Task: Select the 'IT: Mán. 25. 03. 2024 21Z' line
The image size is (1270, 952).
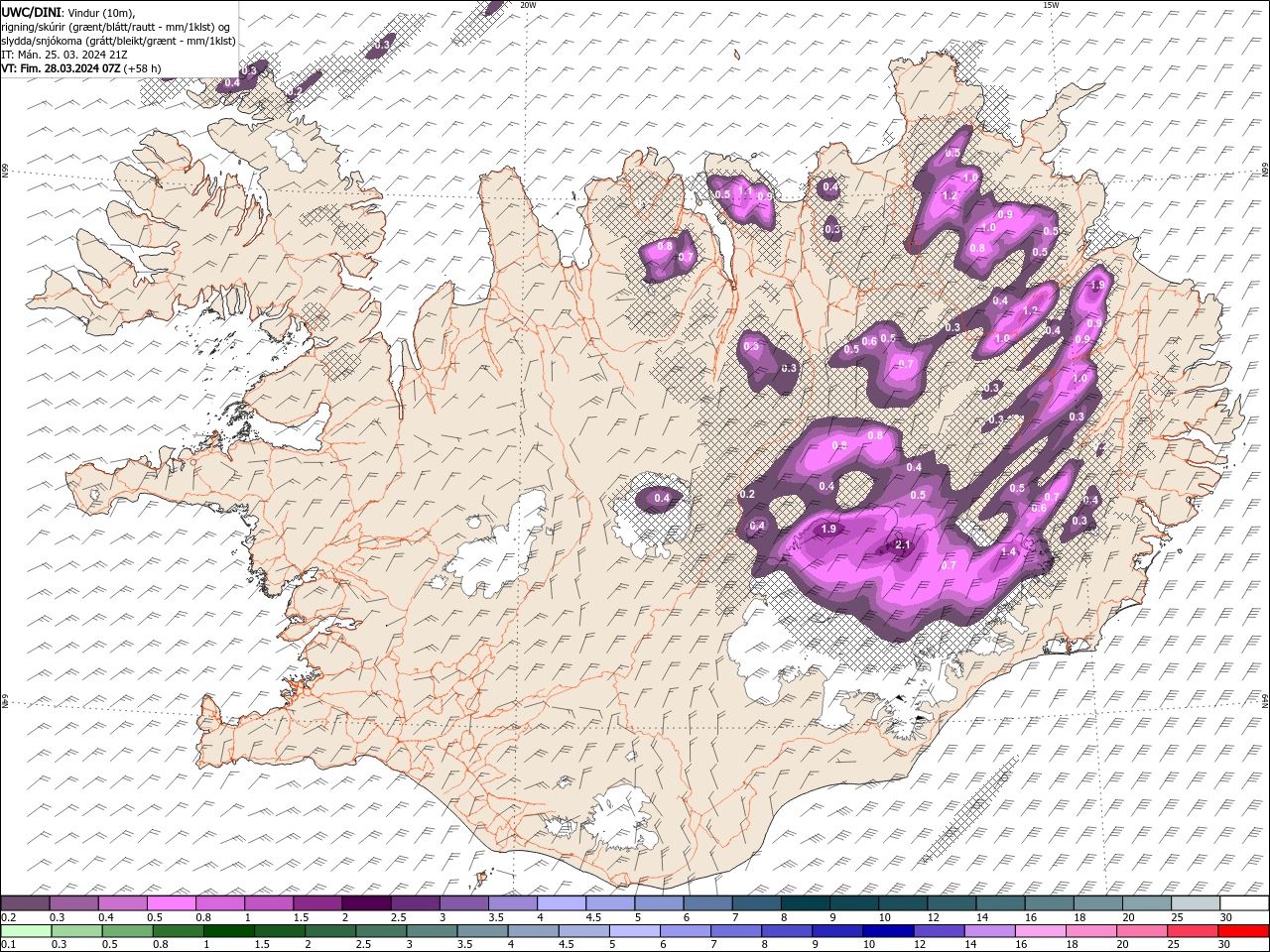Action: pos(64,55)
